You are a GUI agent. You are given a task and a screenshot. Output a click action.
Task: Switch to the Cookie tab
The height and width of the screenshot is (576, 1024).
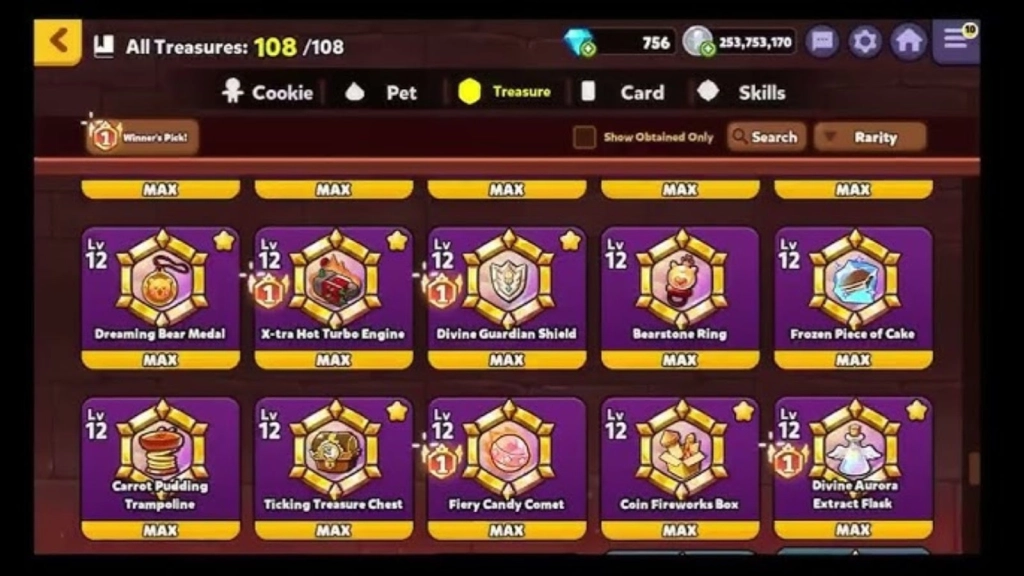[268, 92]
